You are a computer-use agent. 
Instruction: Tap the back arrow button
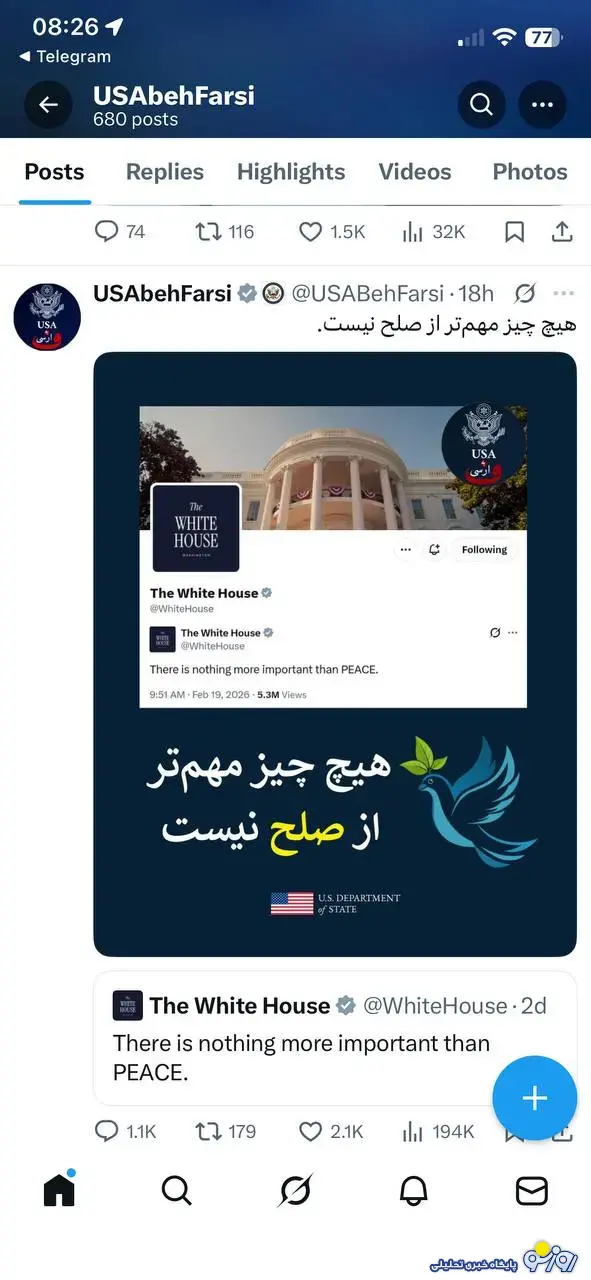click(49, 105)
